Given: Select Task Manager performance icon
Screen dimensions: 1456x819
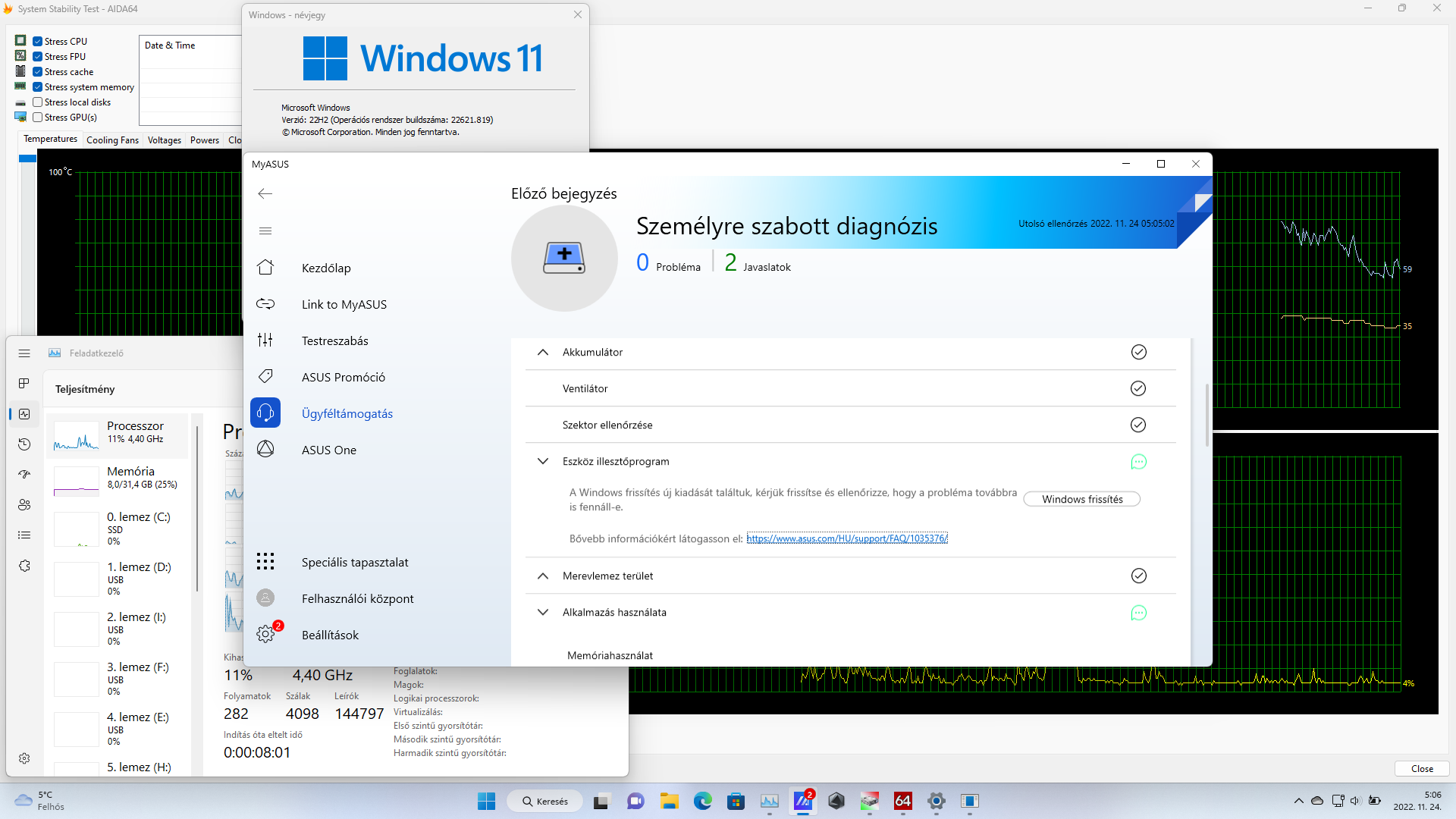Looking at the screenshot, I should coord(24,414).
